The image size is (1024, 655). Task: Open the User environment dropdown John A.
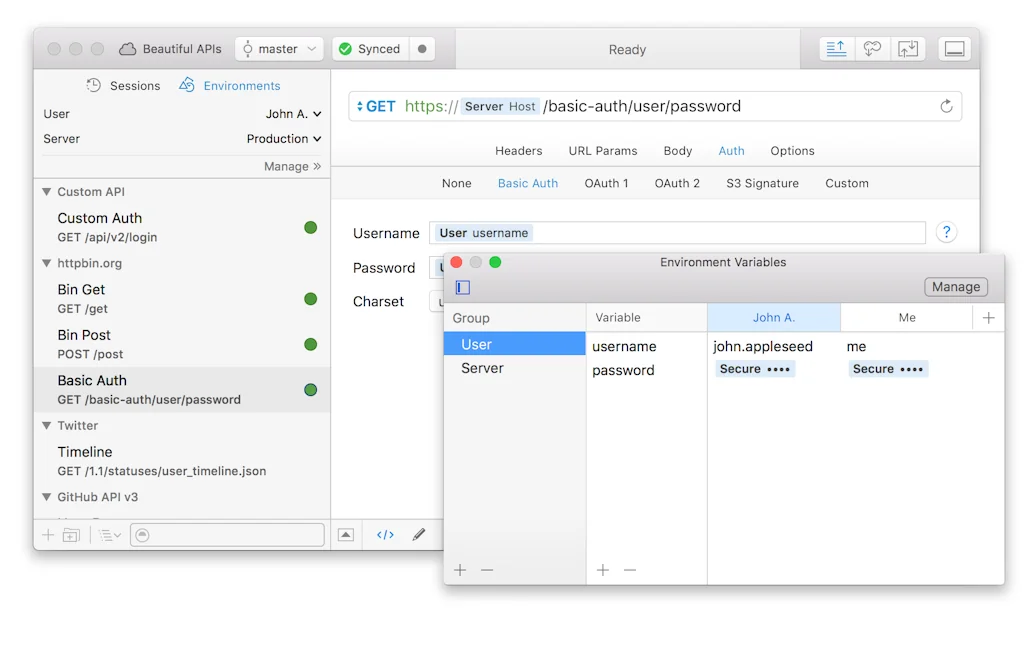[293, 114]
